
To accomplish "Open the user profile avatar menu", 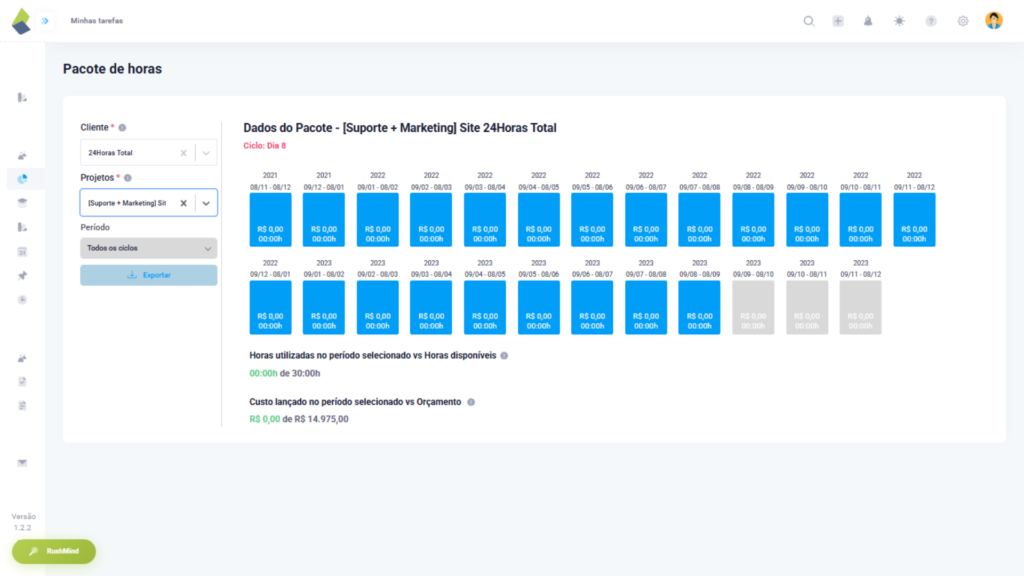I will click(x=993, y=20).
